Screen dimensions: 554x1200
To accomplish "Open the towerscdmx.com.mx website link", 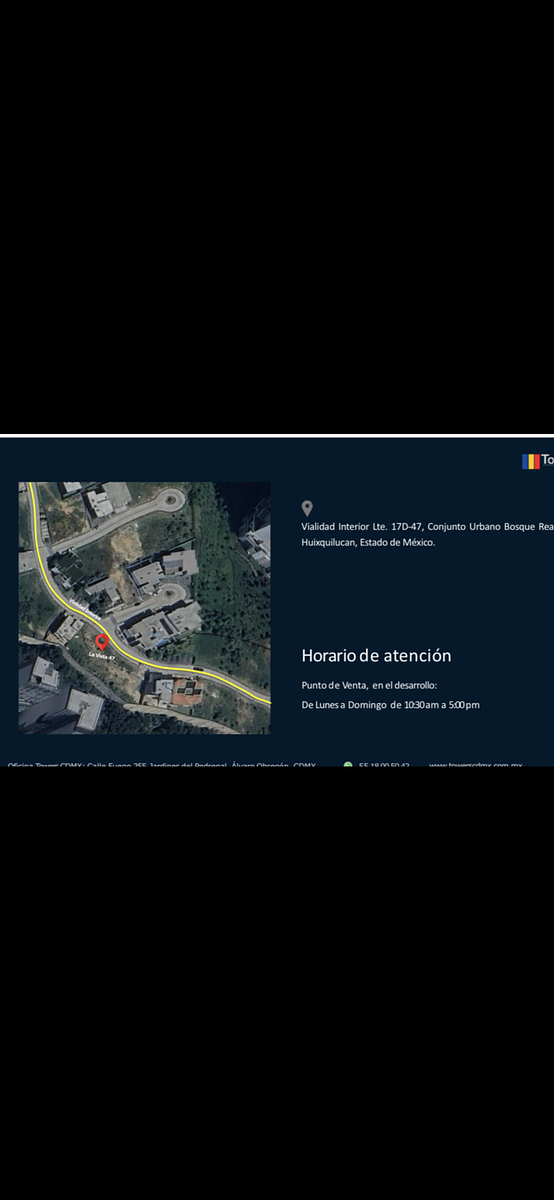I will tap(476, 765).
